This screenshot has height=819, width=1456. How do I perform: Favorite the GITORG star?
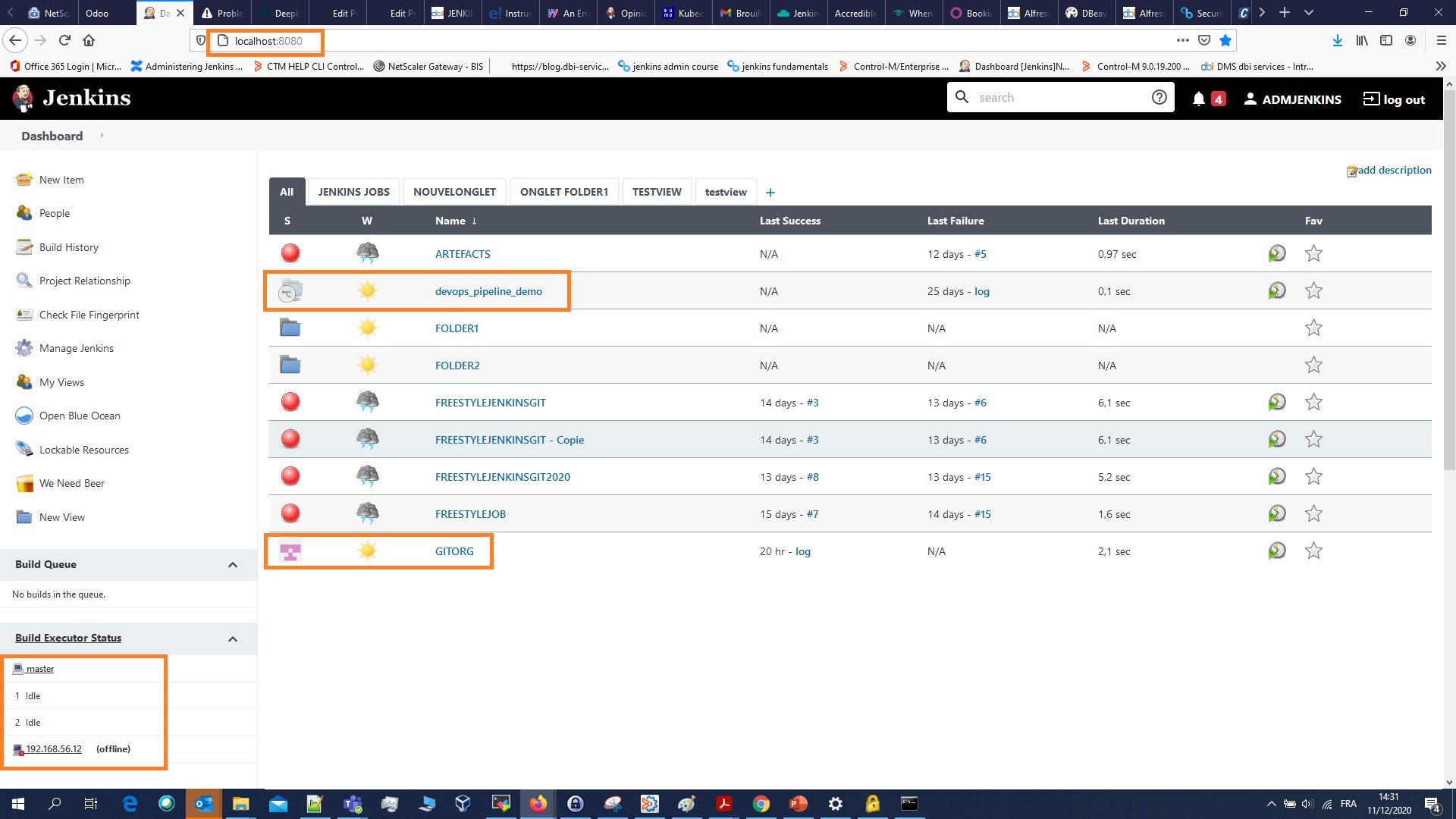(x=1313, y=551)
